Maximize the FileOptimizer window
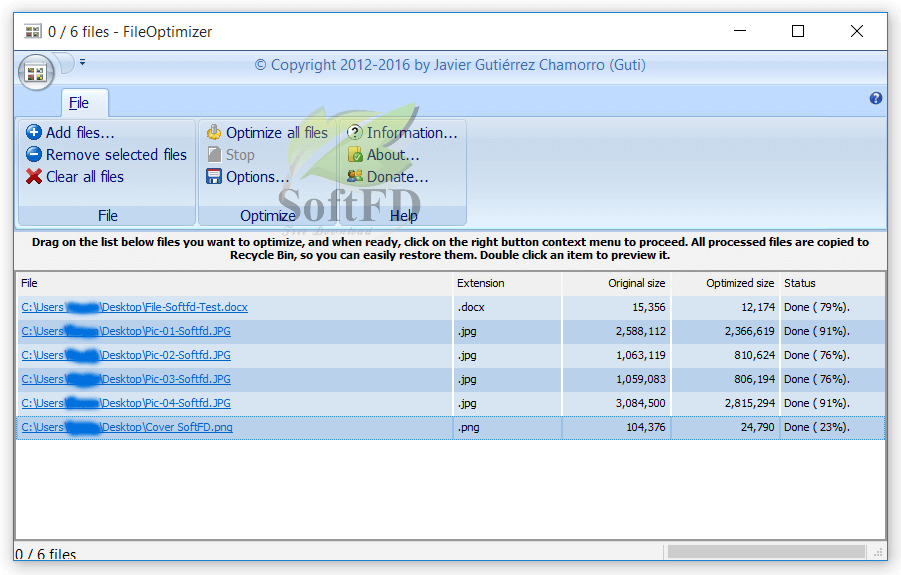 click(x=798, y=31)
